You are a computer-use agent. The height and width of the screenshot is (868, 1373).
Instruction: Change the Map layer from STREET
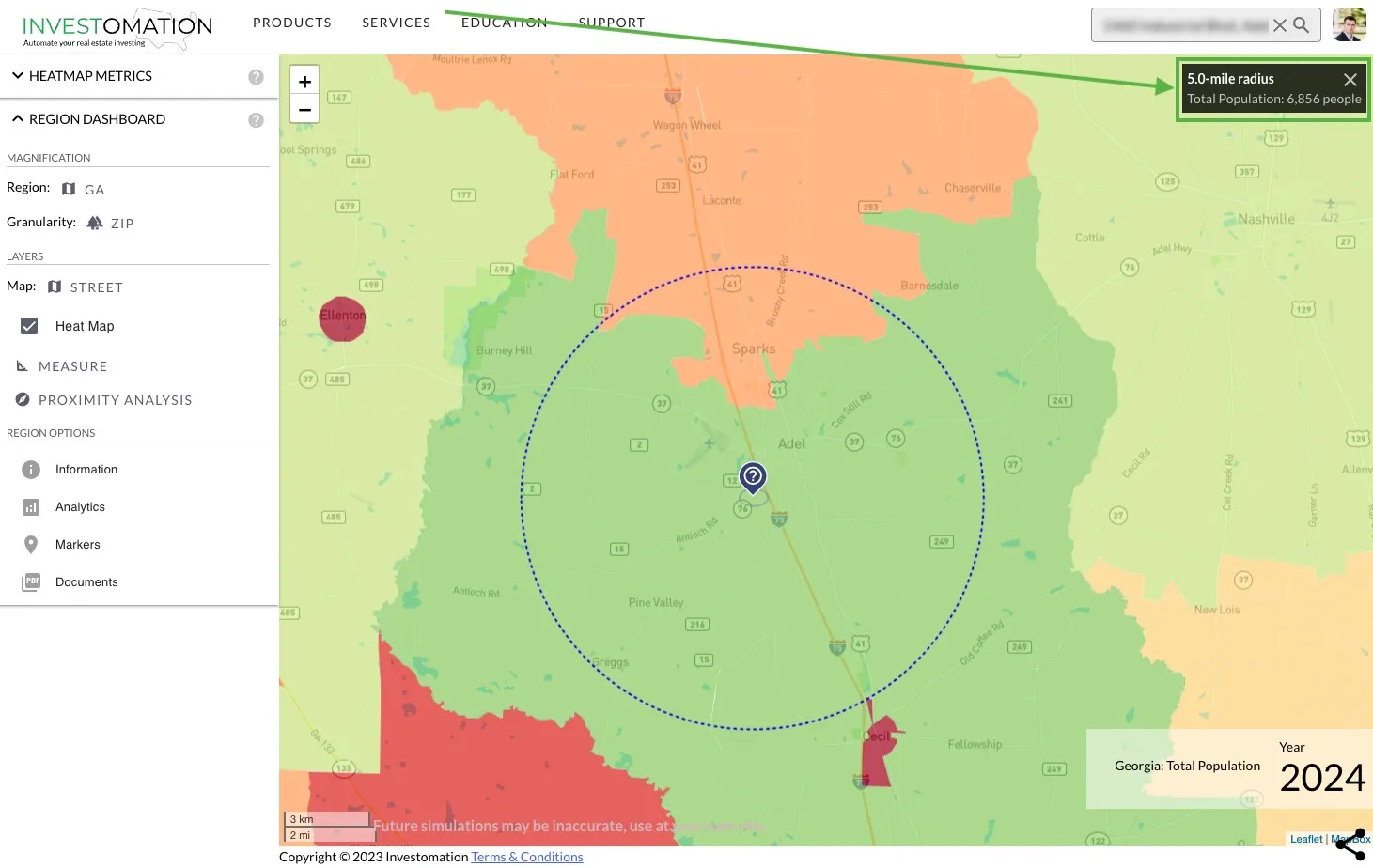[99, 287]
